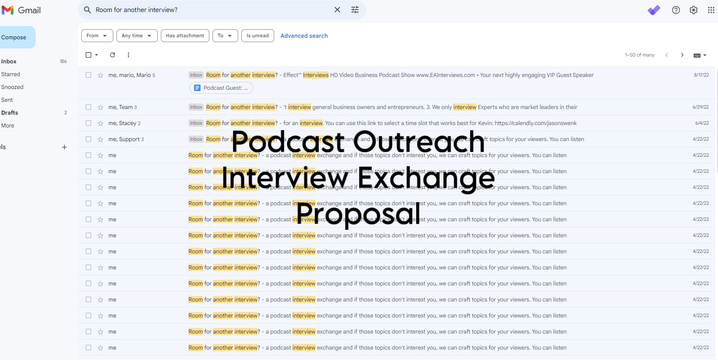
Task: Star the me, mario, Mario email
Action: point(100,75)
